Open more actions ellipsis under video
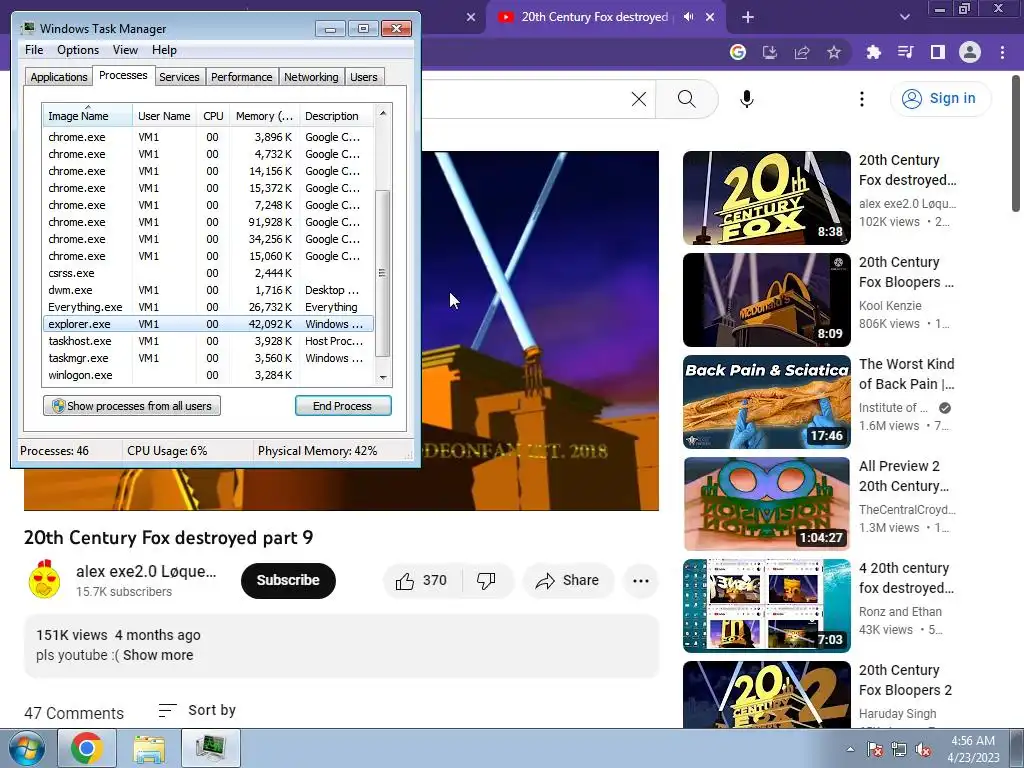Screen dimensions: 1024x768 point(641,581)
